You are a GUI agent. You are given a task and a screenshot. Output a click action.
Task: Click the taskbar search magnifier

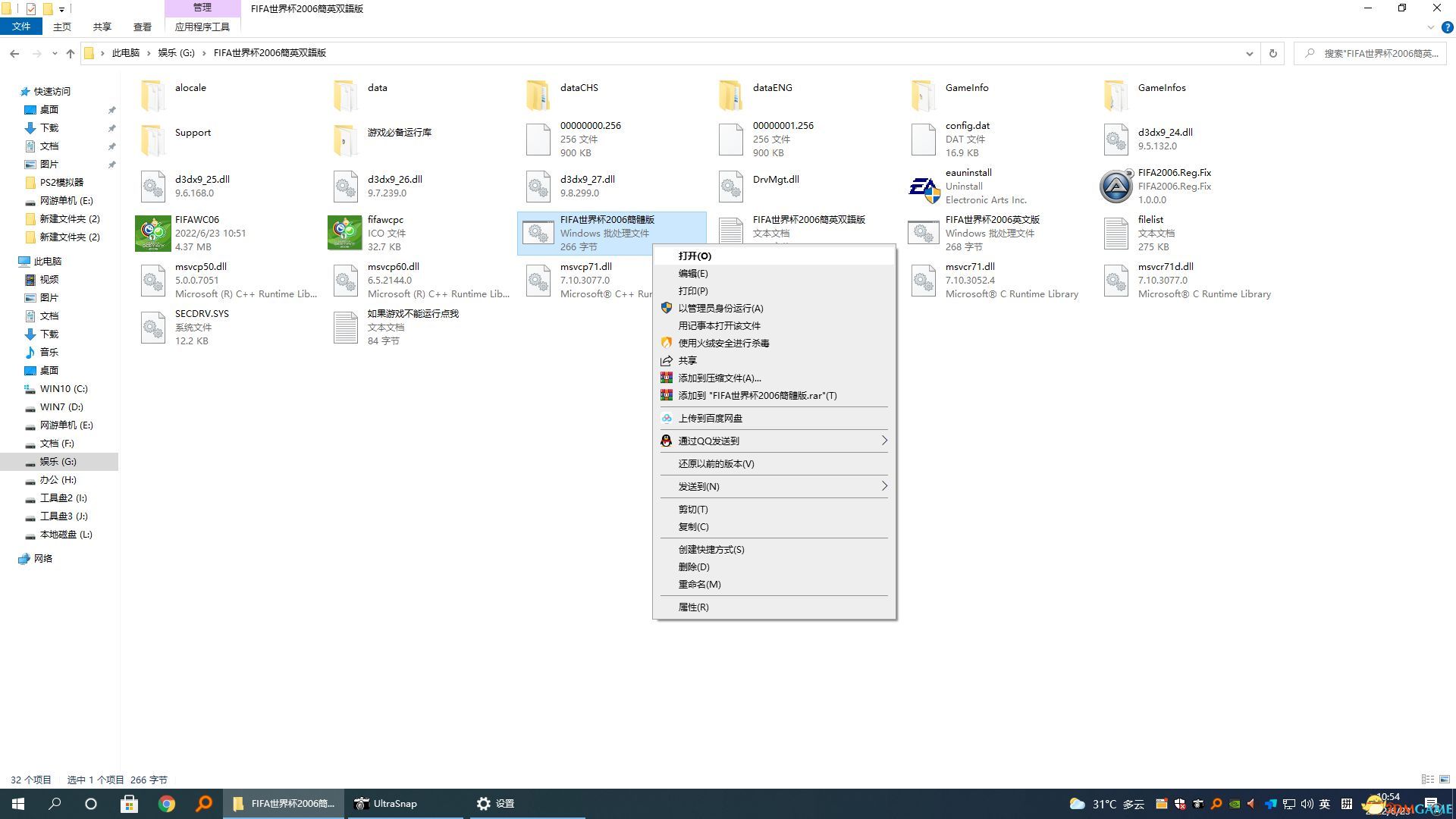coord(55,804)
